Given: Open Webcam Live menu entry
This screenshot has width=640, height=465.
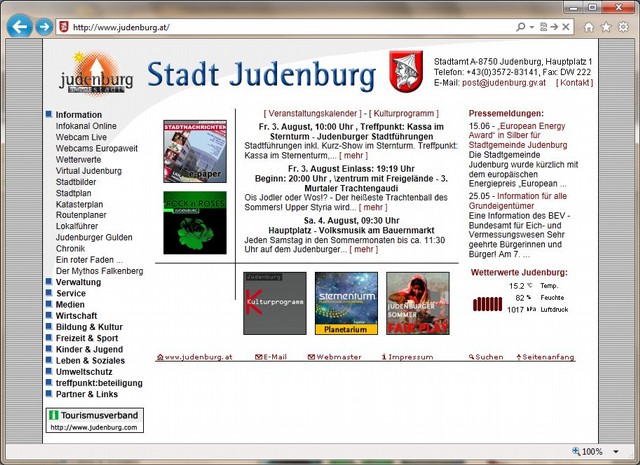Looking at the screenshot, I should pyautogui.click(x=81, y=137).
